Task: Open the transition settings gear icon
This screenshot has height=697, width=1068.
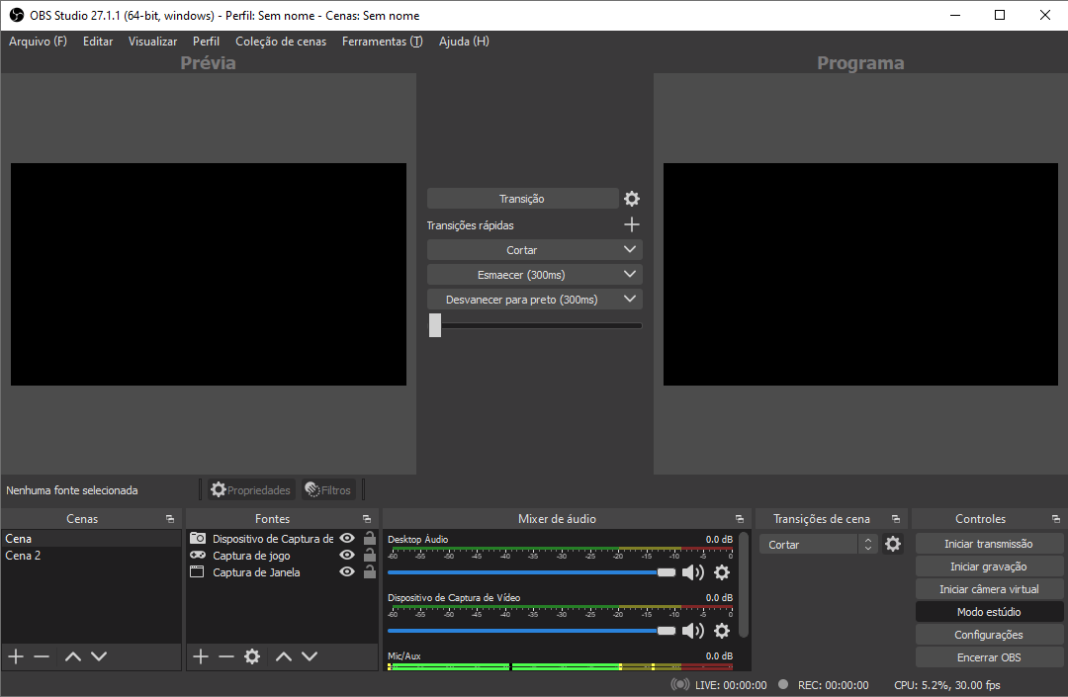Action: (x=631, y=198)
